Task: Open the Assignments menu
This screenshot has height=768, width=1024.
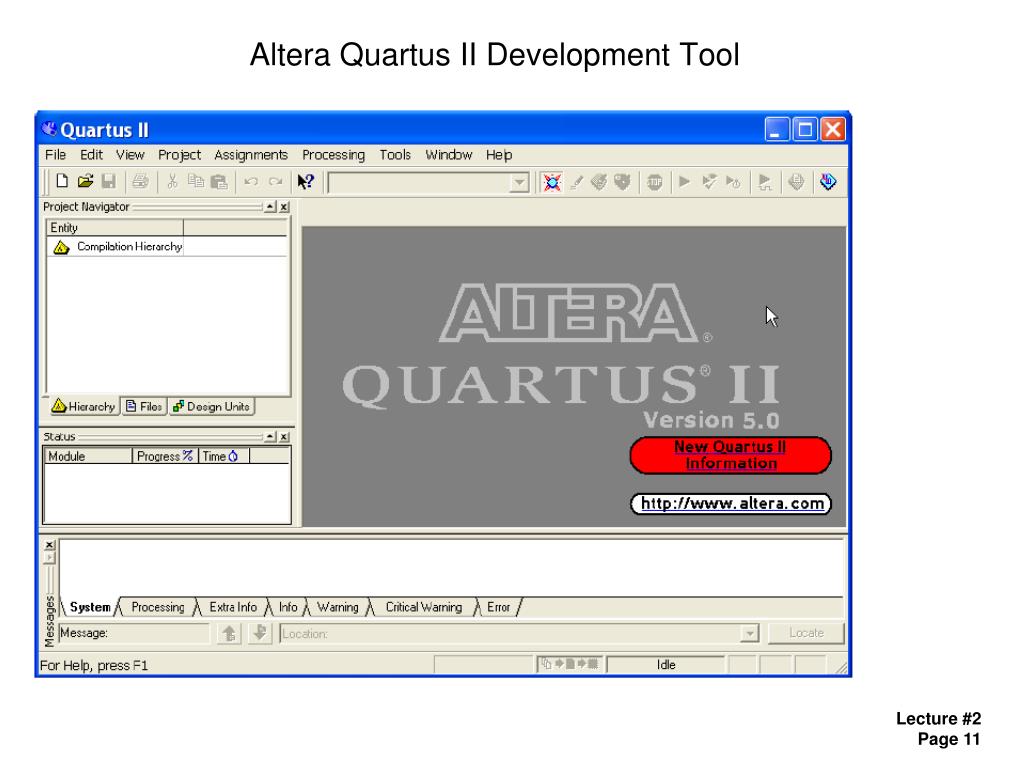Action: click(x=251, y=155)
